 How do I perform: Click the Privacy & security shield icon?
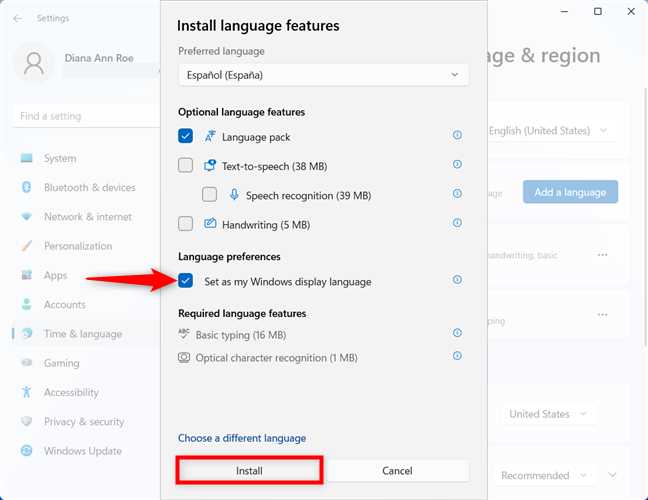point(26,421)
